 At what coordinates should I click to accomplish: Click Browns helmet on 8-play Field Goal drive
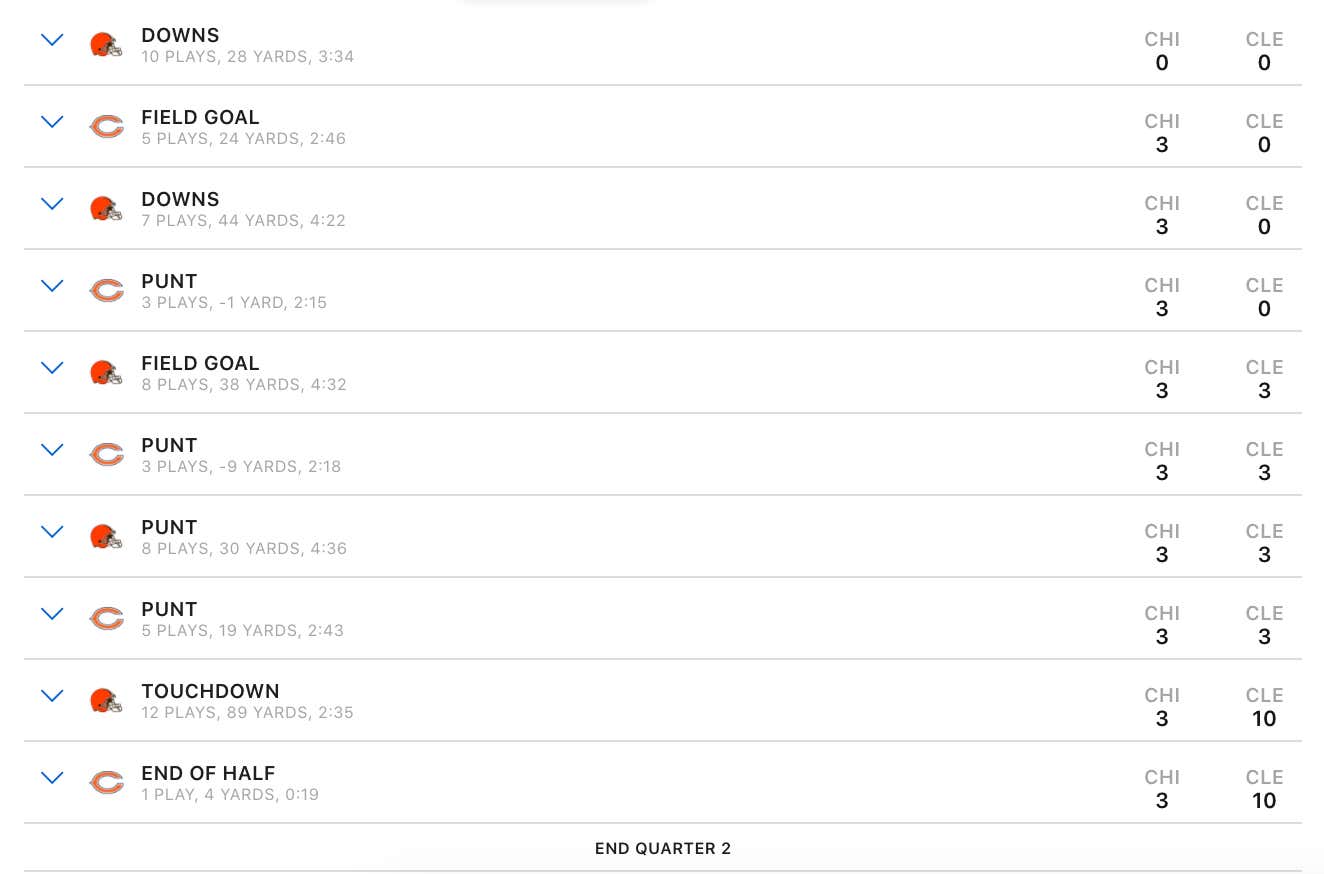tap(106, 373)
